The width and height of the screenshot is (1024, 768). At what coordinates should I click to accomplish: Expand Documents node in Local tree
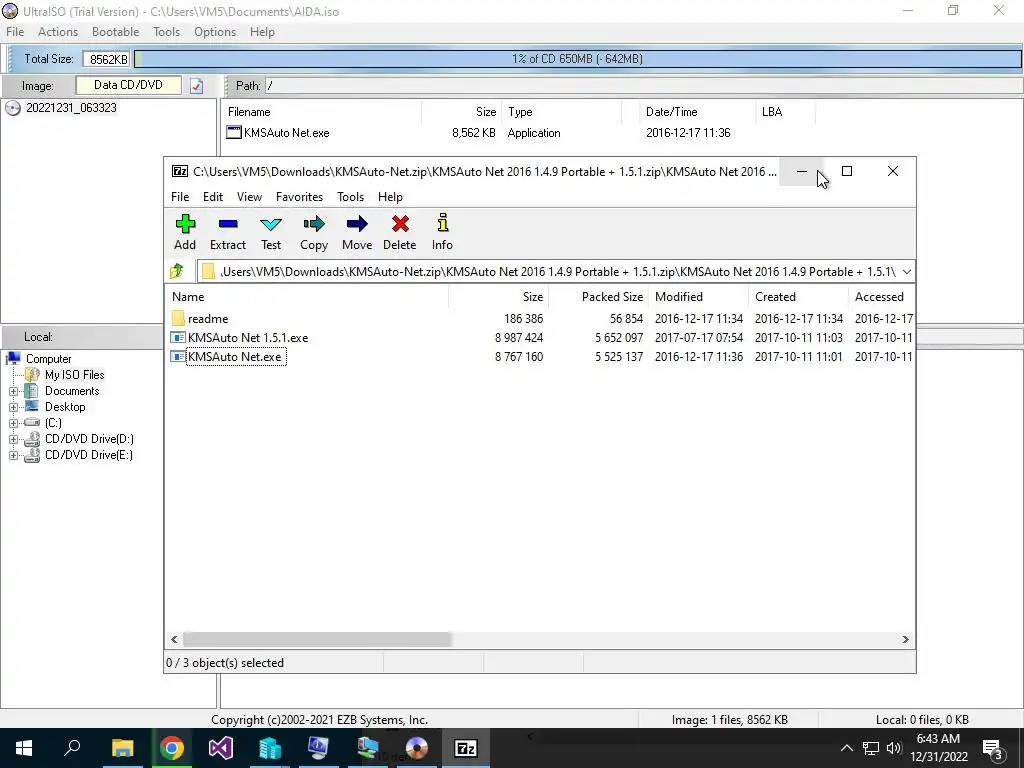[13, 391]
